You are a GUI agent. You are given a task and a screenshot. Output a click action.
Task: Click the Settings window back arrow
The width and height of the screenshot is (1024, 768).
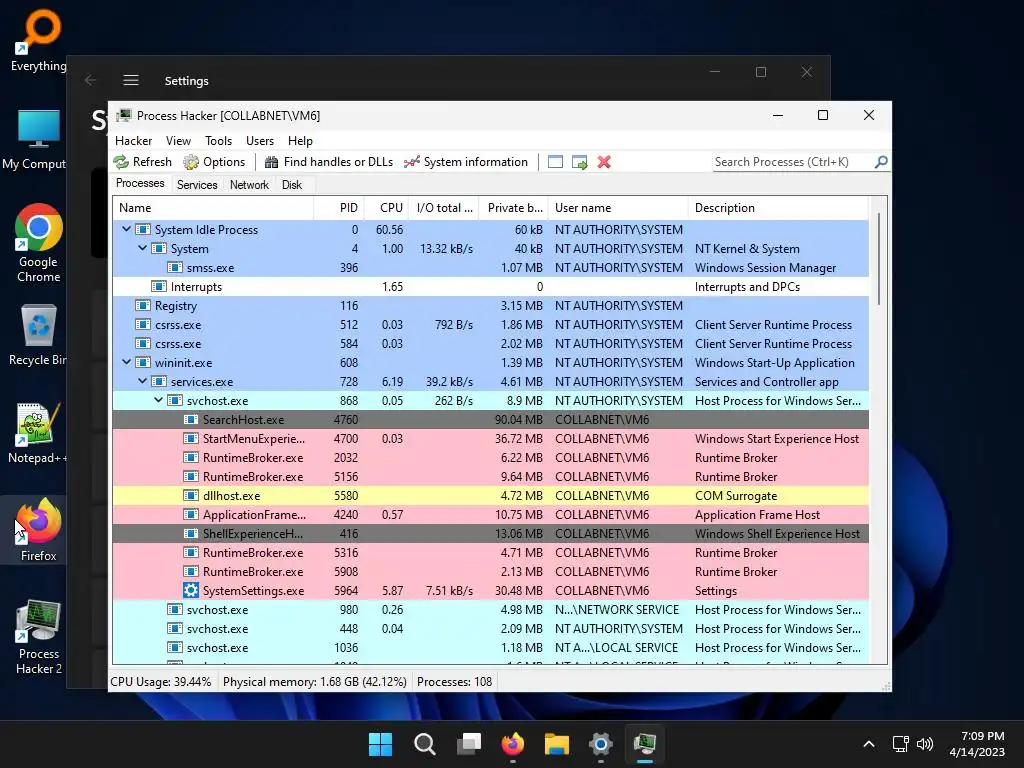[x=90, y=80]
